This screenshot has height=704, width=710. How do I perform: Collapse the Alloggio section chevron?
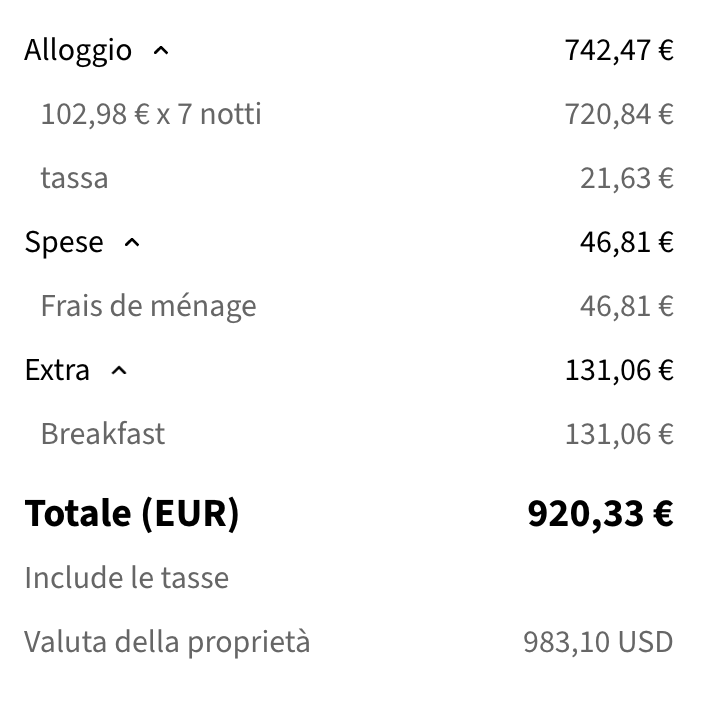(x=160, y=51)
